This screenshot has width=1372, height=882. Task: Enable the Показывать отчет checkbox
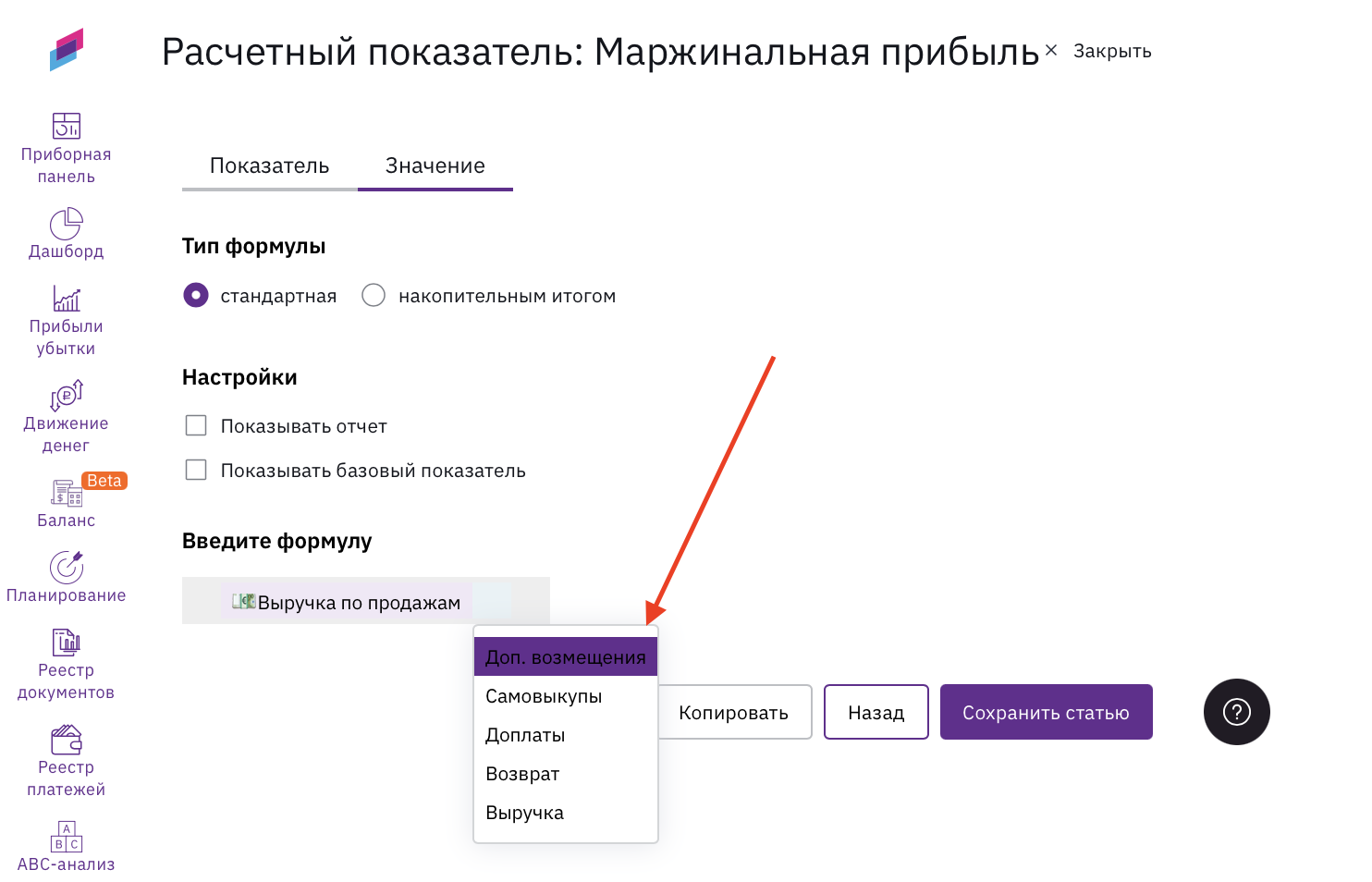[x=196, y=425]
